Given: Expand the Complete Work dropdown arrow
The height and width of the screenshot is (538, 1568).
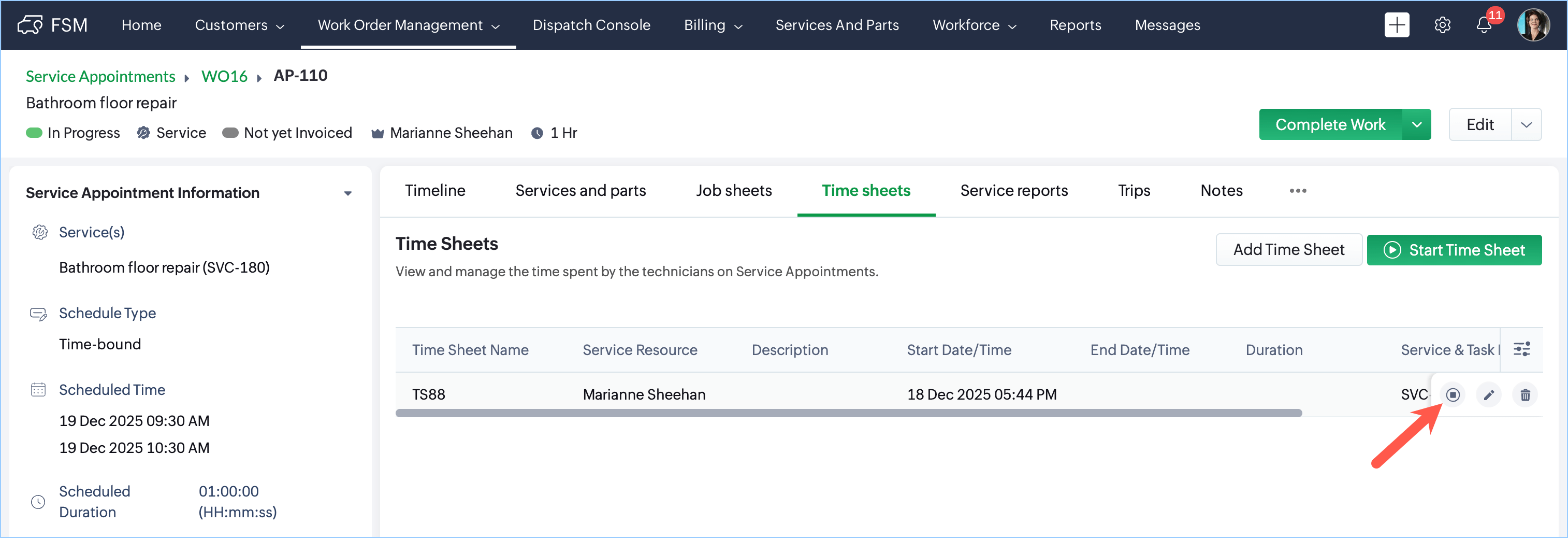Looking at the screenshot, I should pos(1416,124).
